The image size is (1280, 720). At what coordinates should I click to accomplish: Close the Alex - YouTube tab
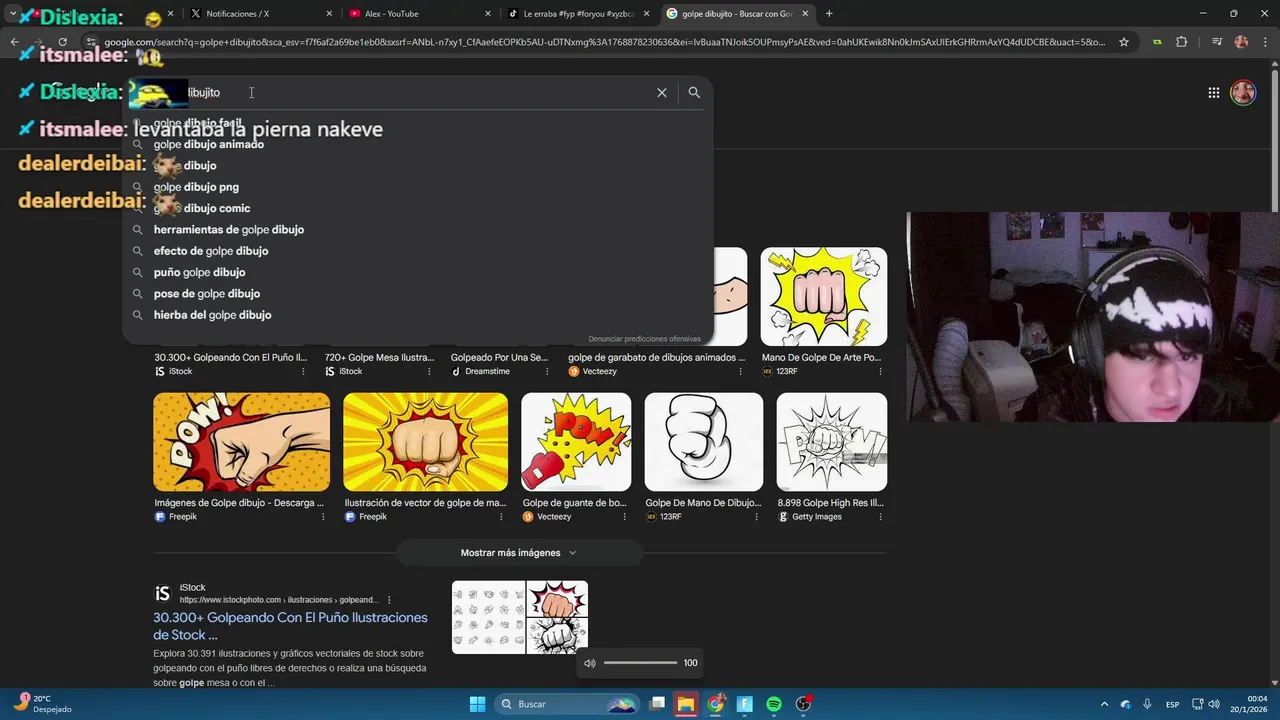[487, 14]
